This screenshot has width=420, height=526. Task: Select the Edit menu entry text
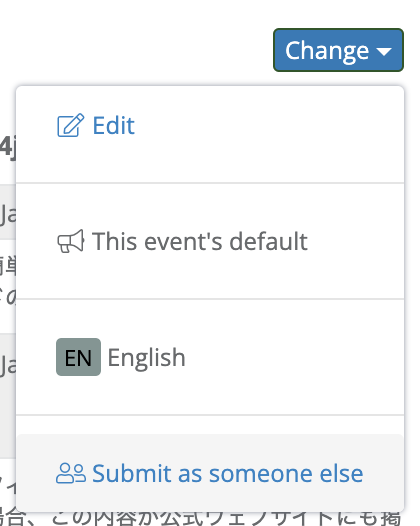(x=113, y=125)
